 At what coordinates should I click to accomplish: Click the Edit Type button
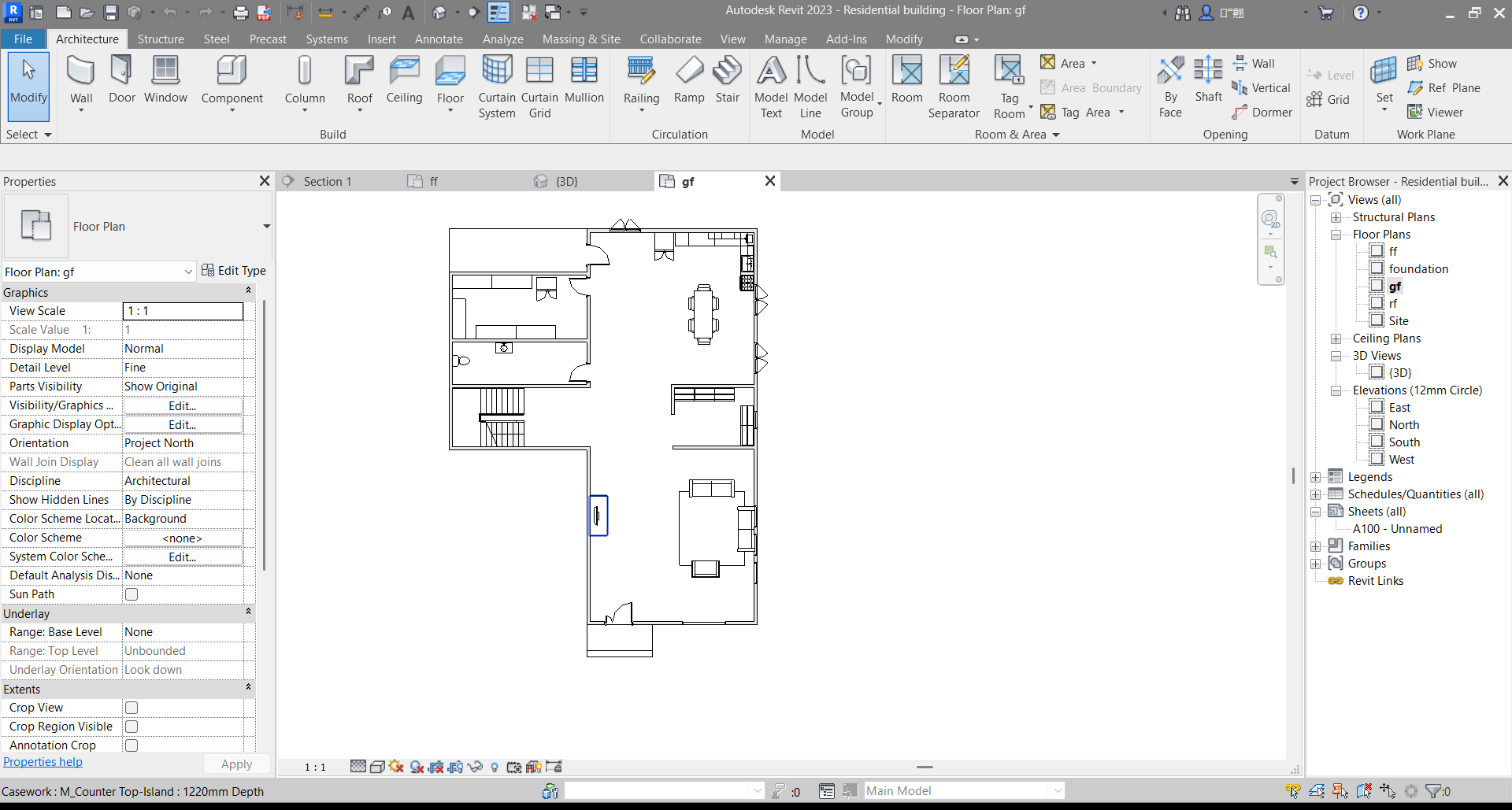[234, 270]
